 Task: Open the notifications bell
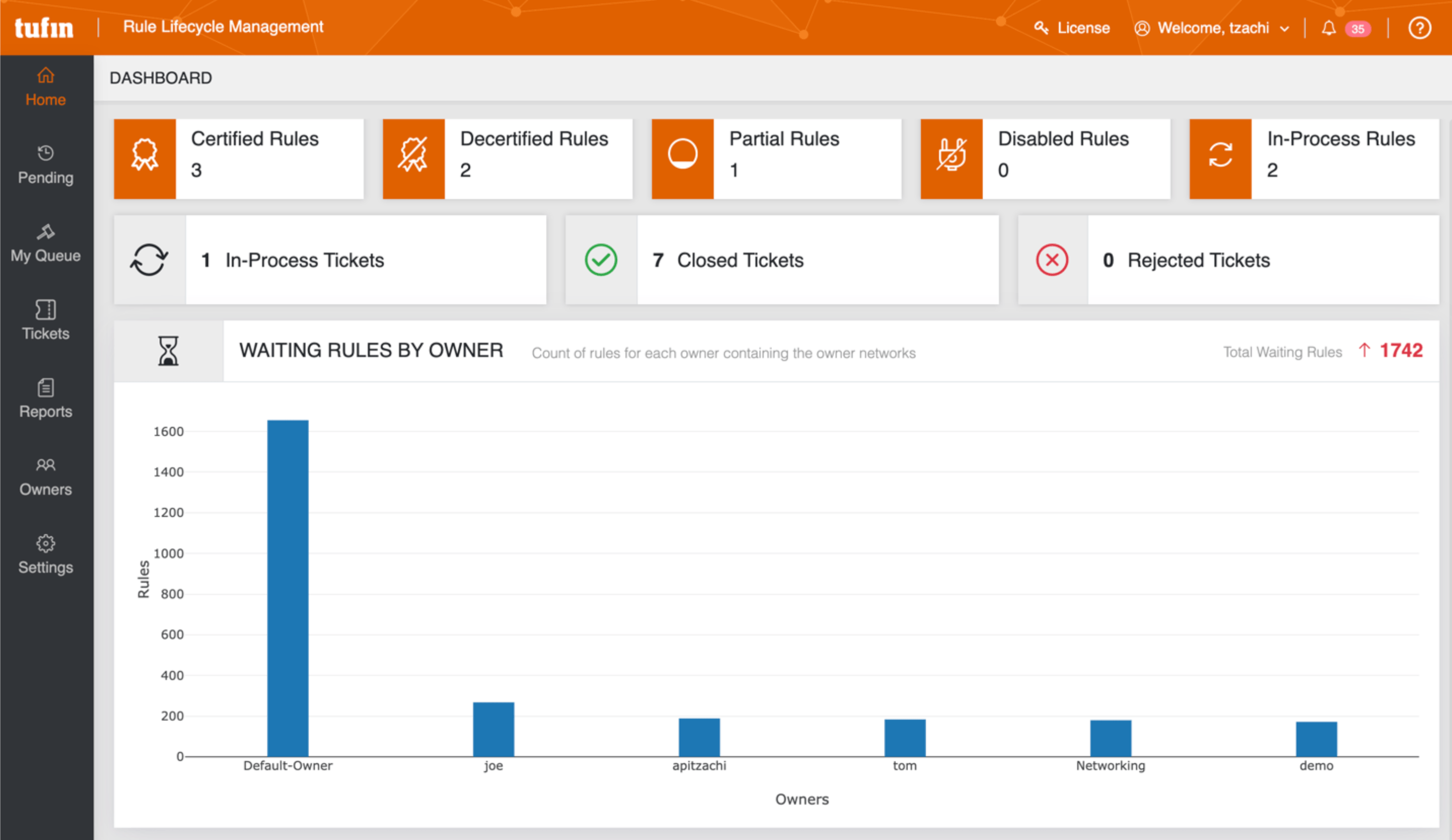pos(1328,28)
